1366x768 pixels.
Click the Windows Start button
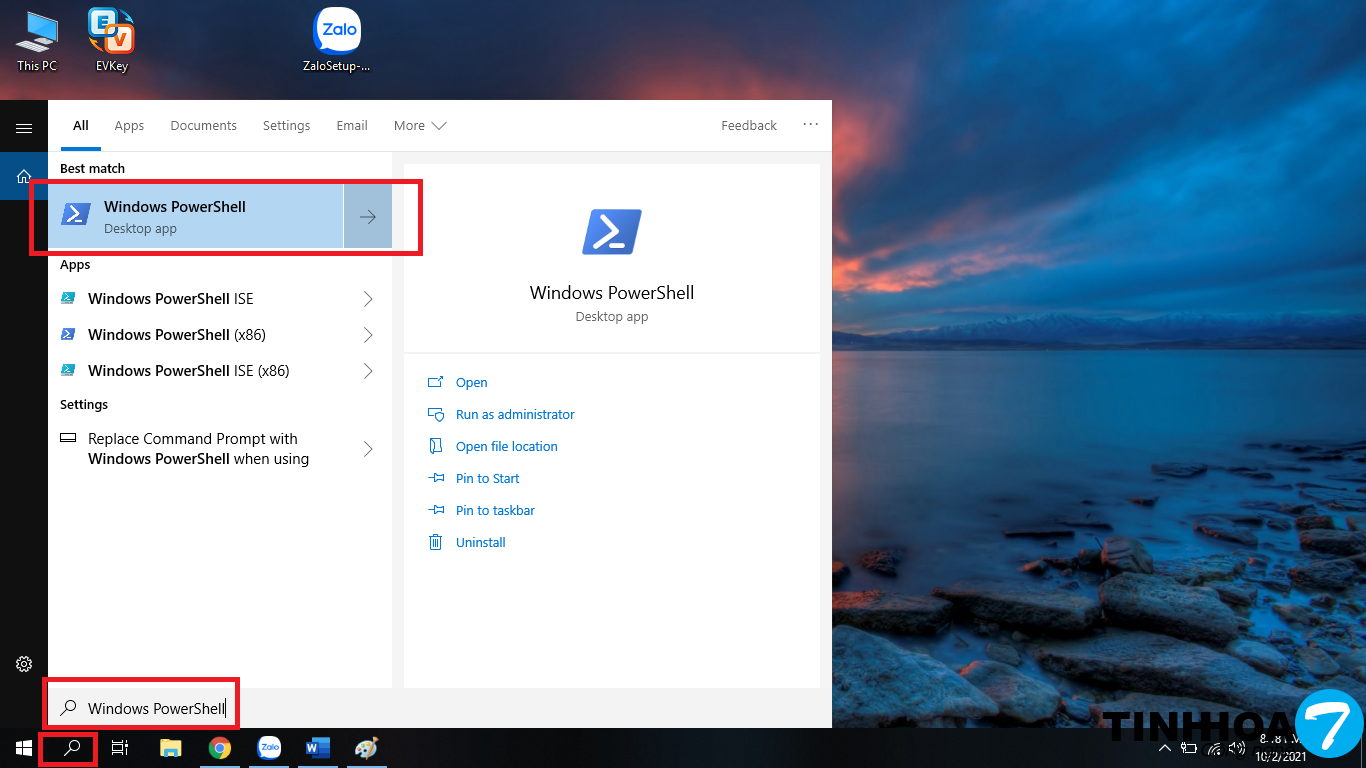point(24,748)
